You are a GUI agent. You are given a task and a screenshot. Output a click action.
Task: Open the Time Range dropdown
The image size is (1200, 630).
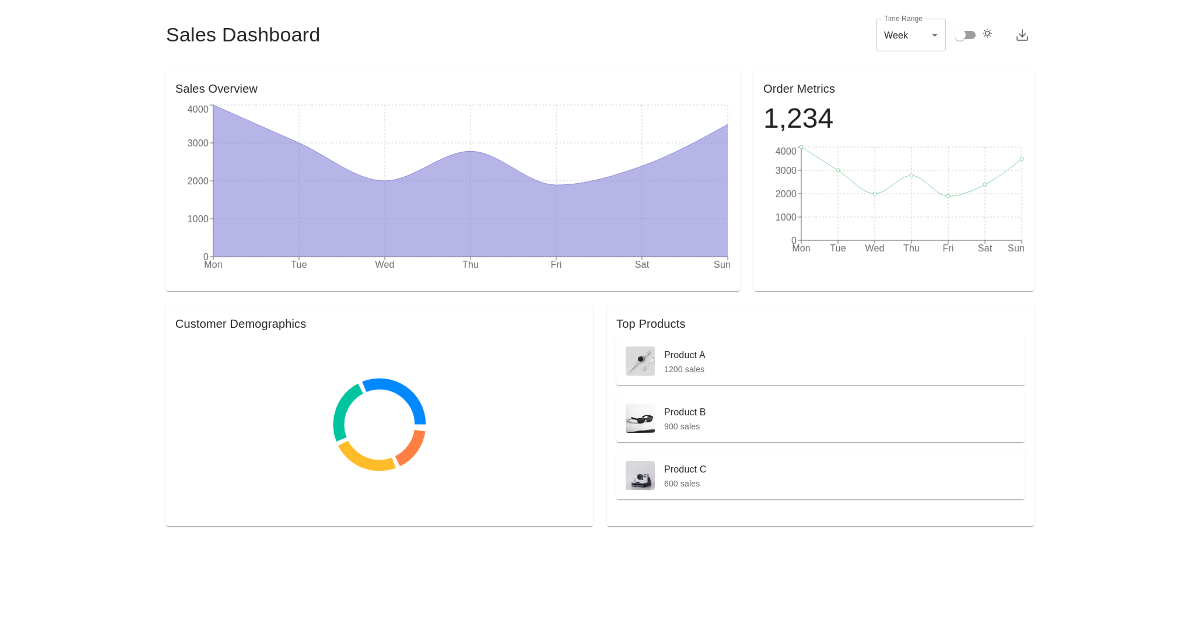click(x=911, y=35)
